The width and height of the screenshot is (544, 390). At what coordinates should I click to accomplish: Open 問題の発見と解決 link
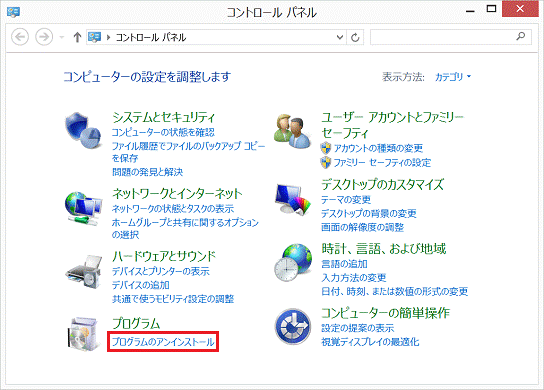tap(147, 172)
